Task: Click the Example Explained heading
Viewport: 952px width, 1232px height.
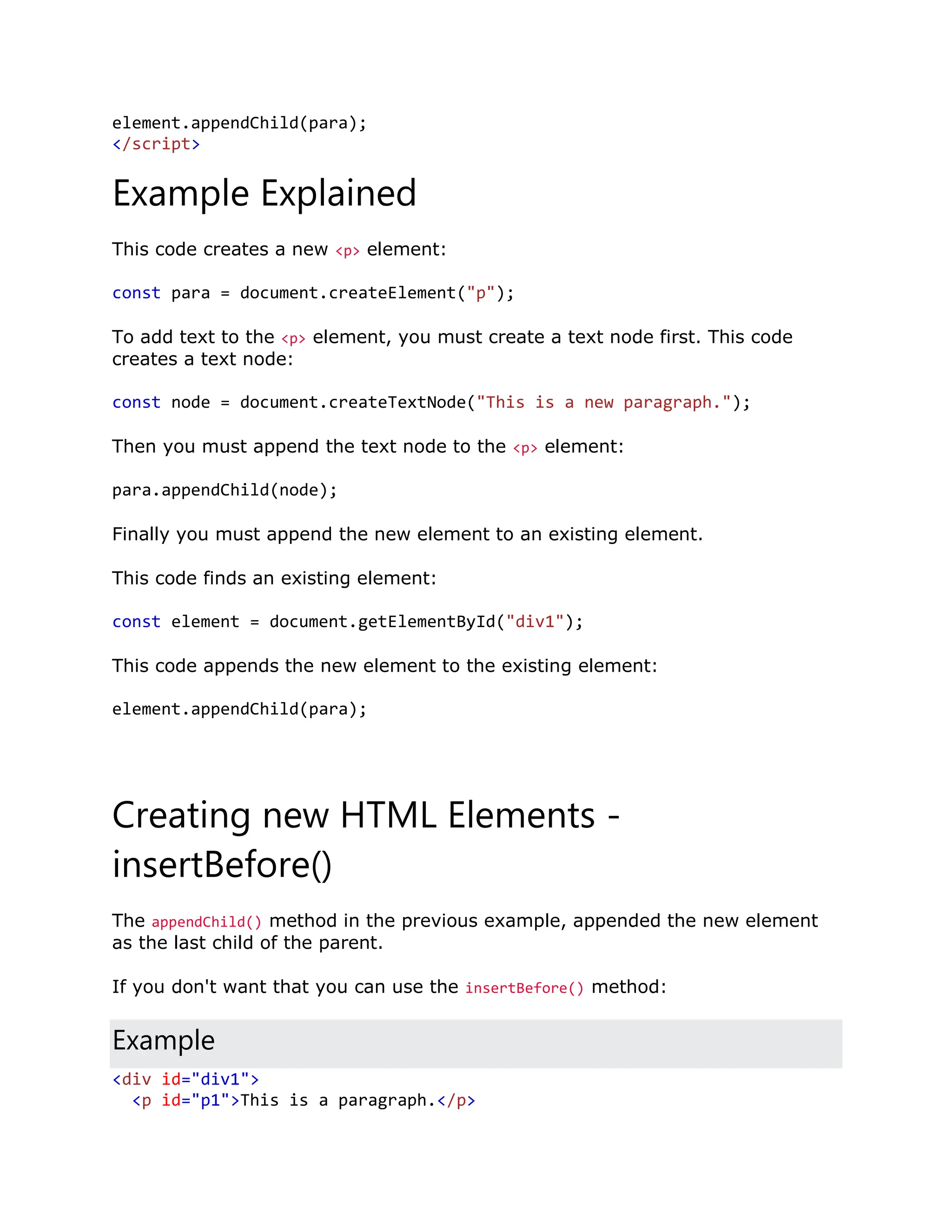Action: pyautogui.click(x=264, y=194)
